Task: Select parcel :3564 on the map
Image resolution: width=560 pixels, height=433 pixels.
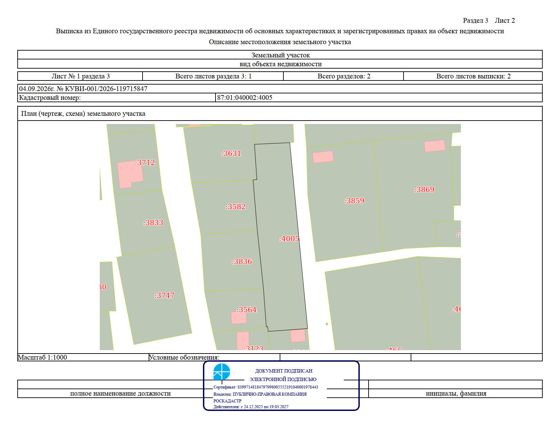Action: click(246, 309)
